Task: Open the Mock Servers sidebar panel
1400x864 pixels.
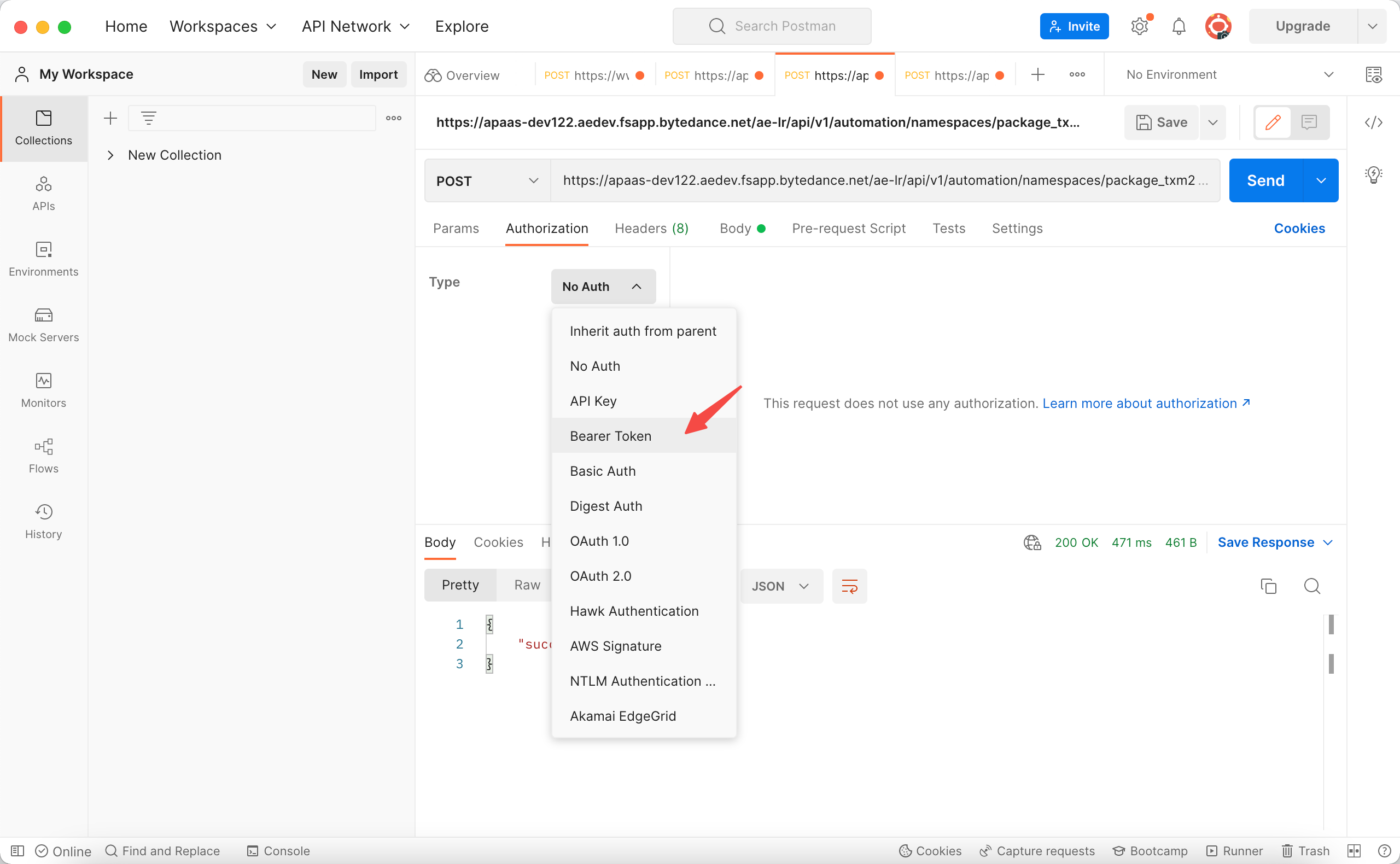Action: 43,324
